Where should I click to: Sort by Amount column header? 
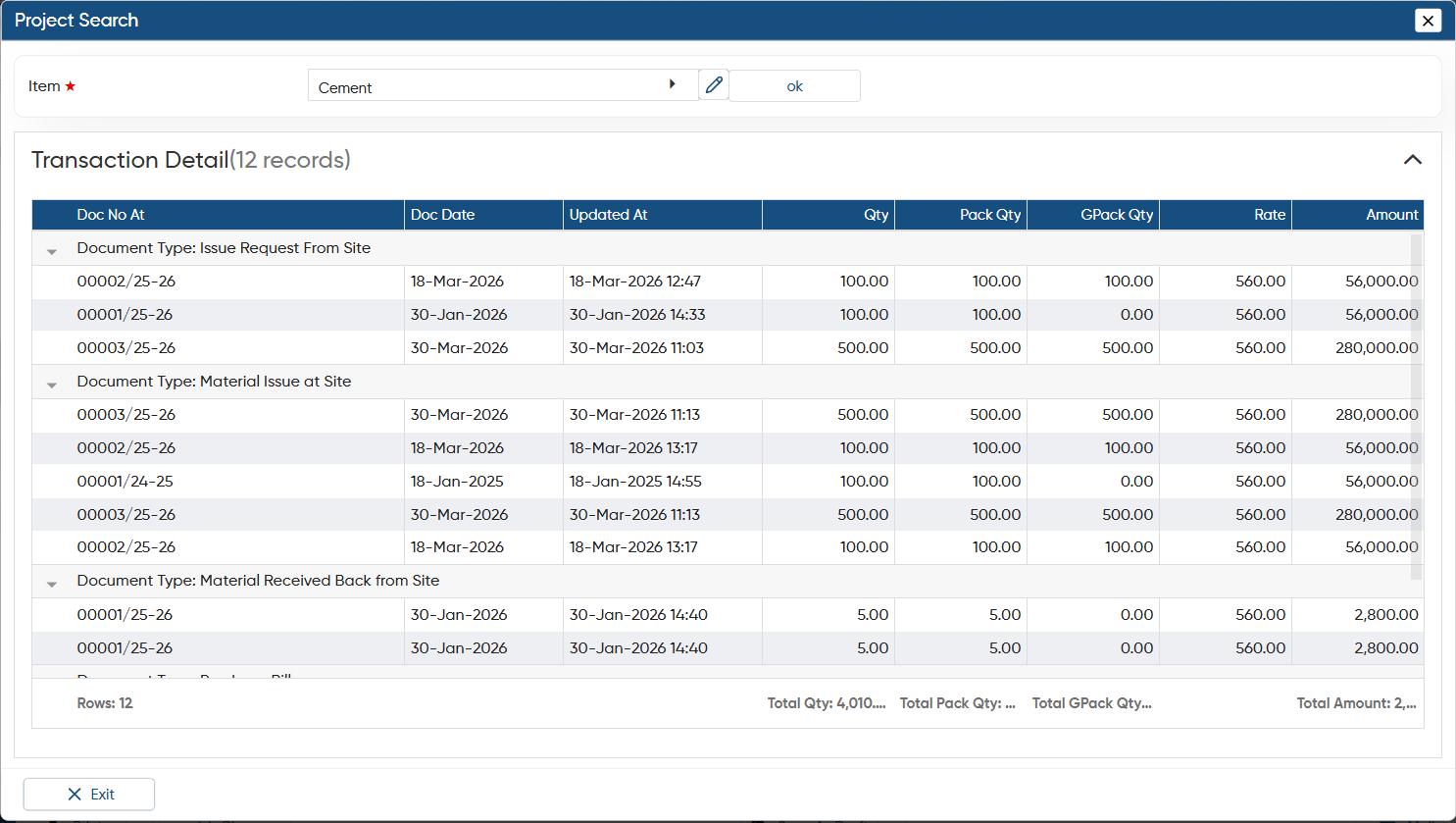[x=1357, y=215]
